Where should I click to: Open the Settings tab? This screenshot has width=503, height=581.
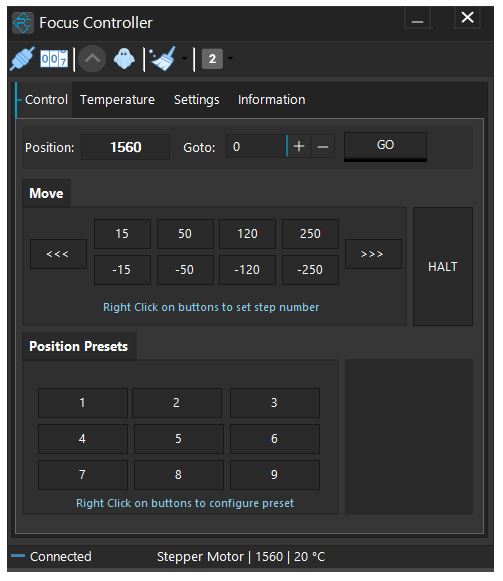tap(196, 100)
